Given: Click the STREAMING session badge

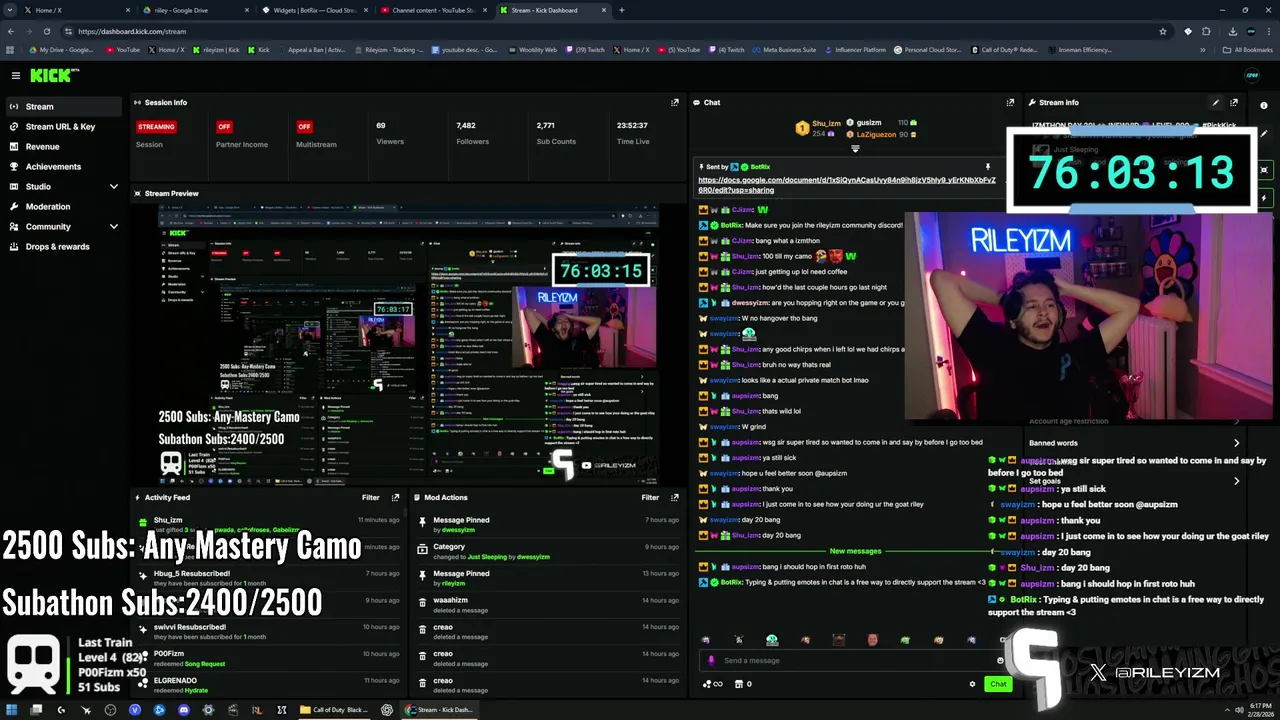Looking at the screenshot, I should 156,126.
